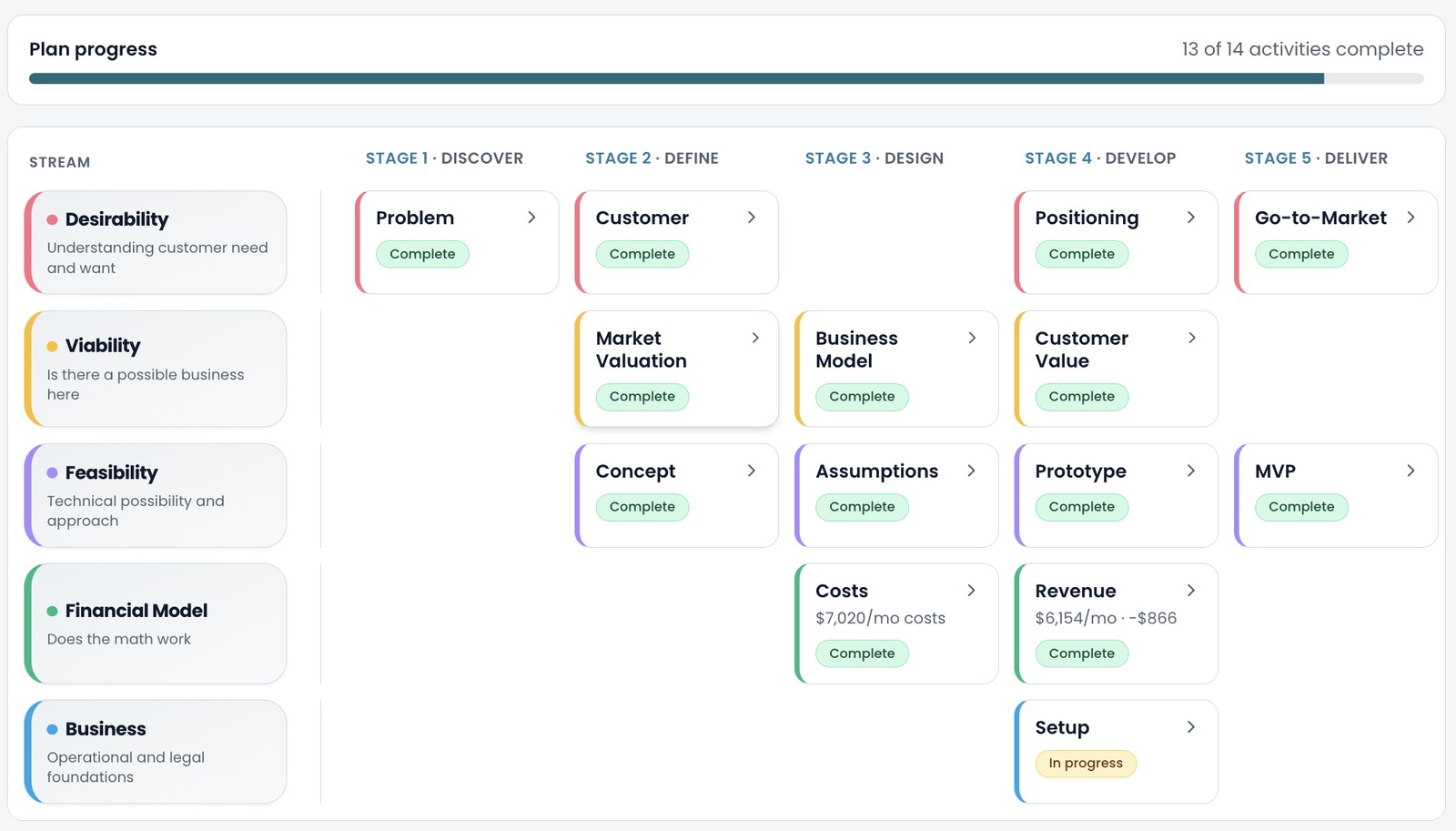Open the MVP card chevron
The height and width of the screenshot is (831, 1456).
coord(1410,471)
